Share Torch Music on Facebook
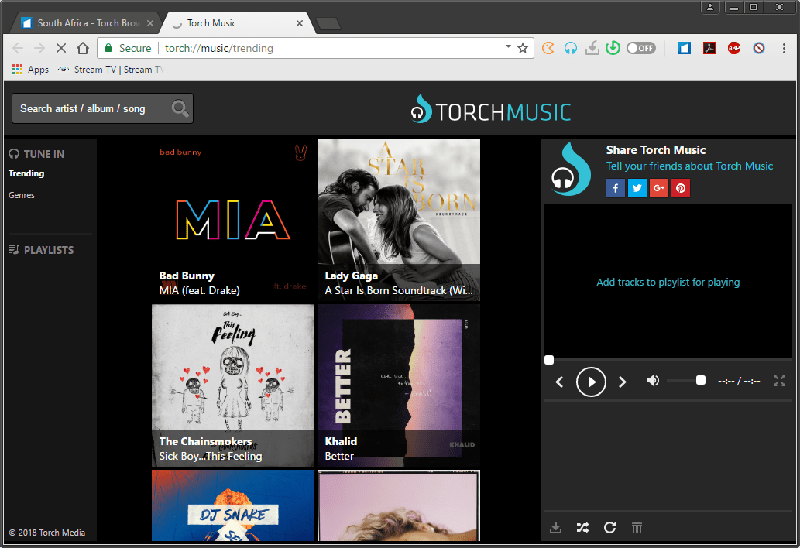This screenshot has width=800, height=548. pos(615,188)
